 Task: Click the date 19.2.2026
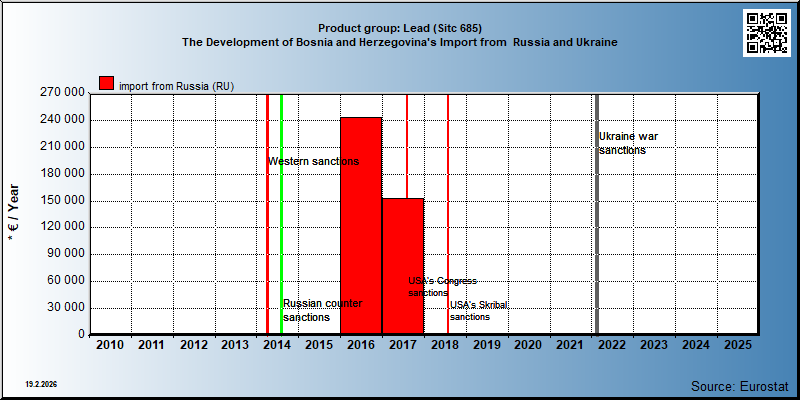pos(41,384)
